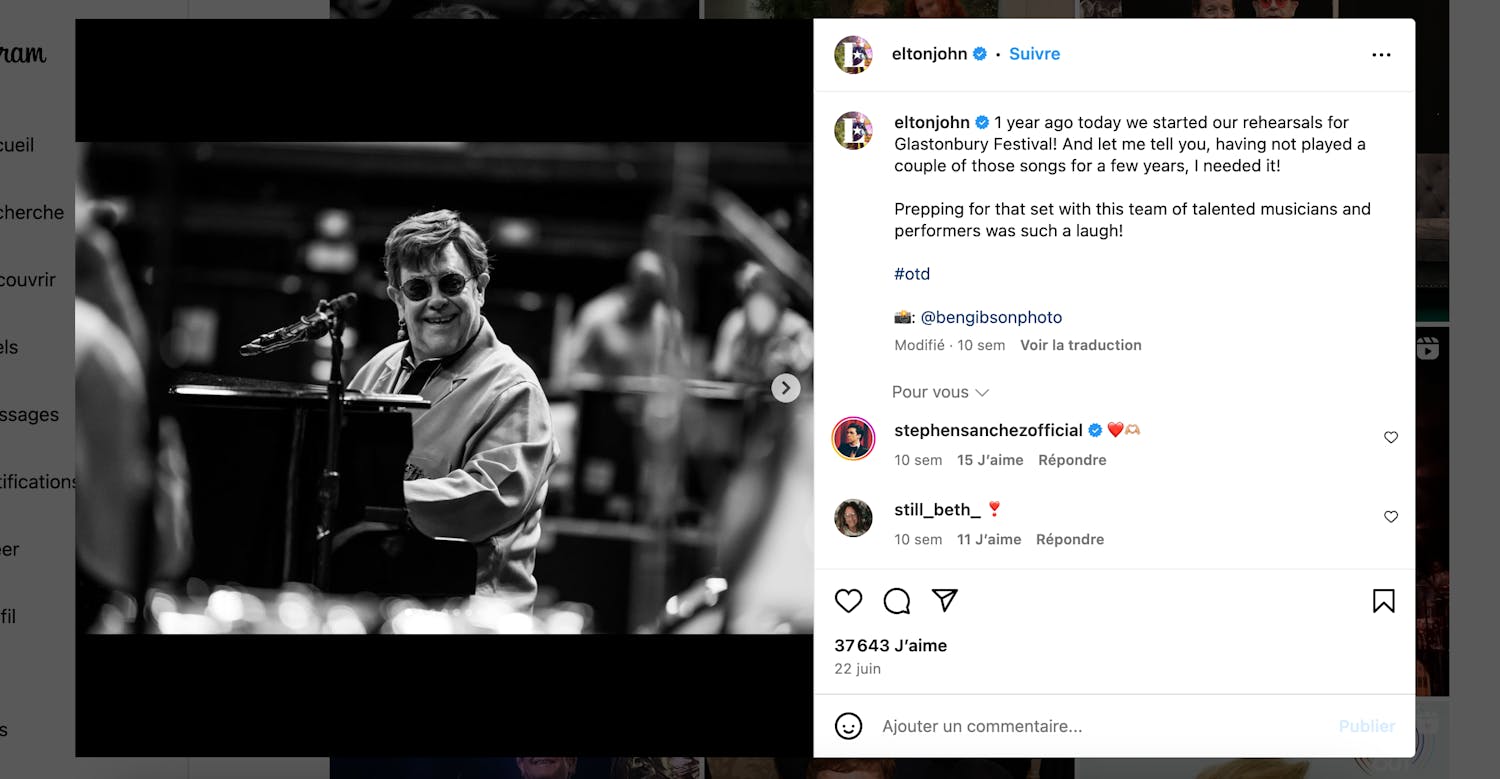View the 37 643 J'aime likes list
1500x779 pixels.
890,646
